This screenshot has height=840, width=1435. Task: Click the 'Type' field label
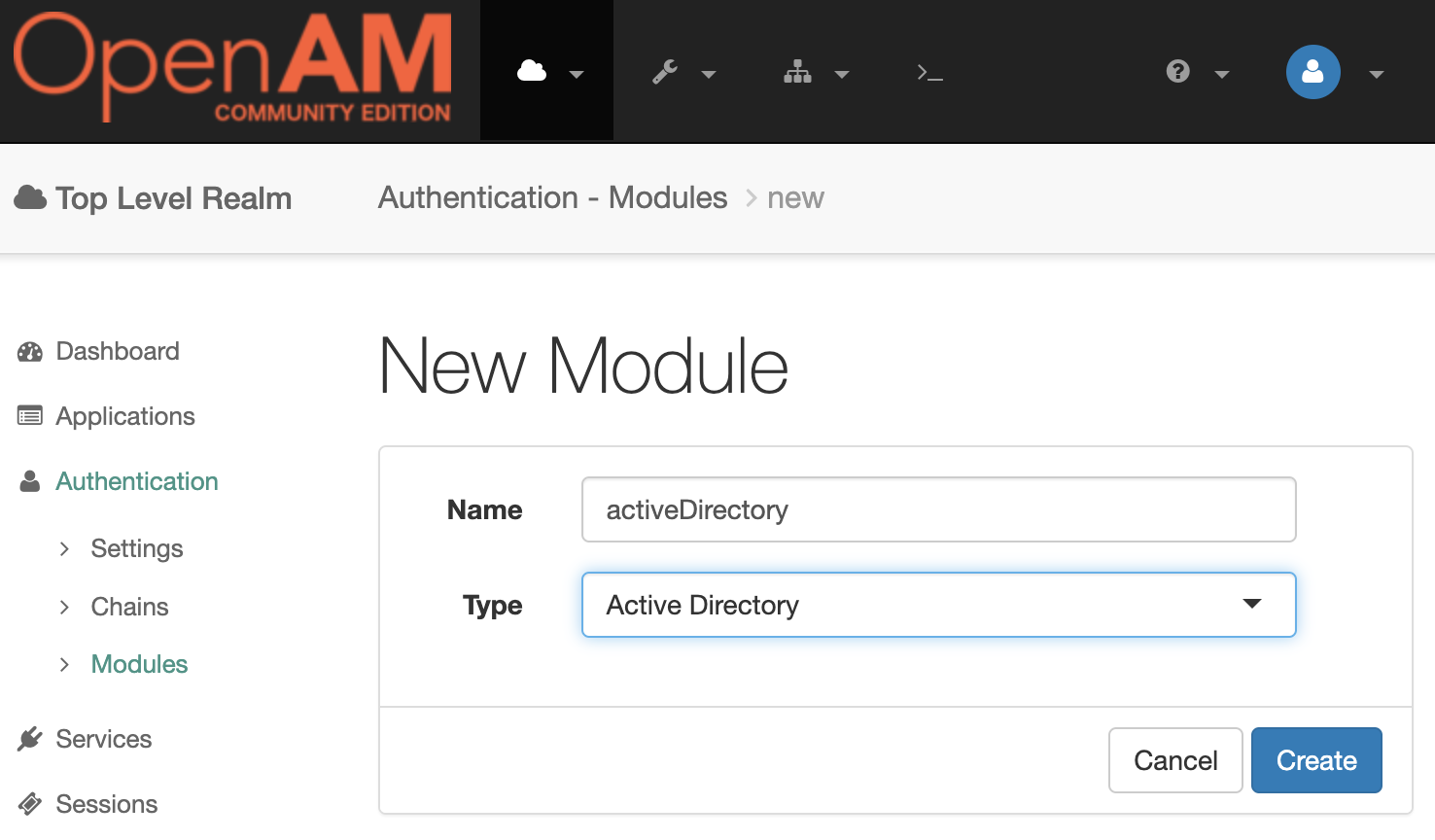[493, 606]
